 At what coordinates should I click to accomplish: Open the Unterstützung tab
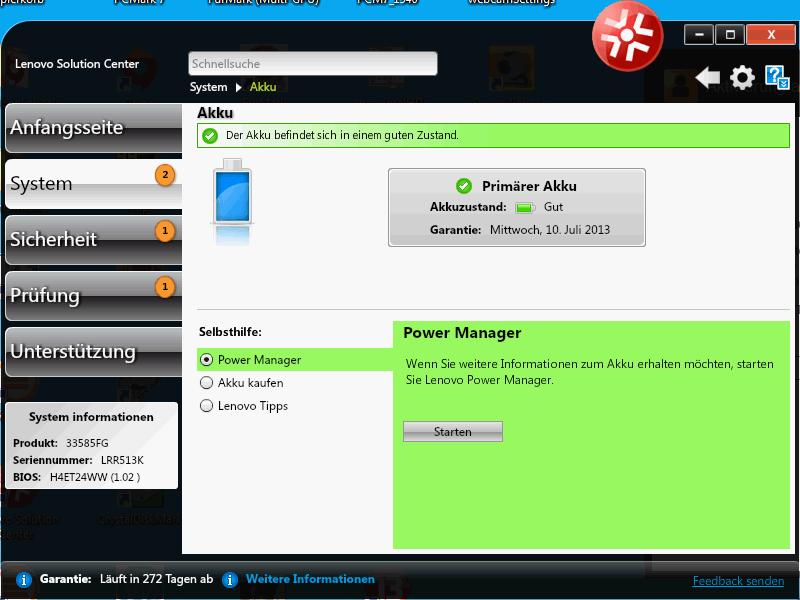93,352
